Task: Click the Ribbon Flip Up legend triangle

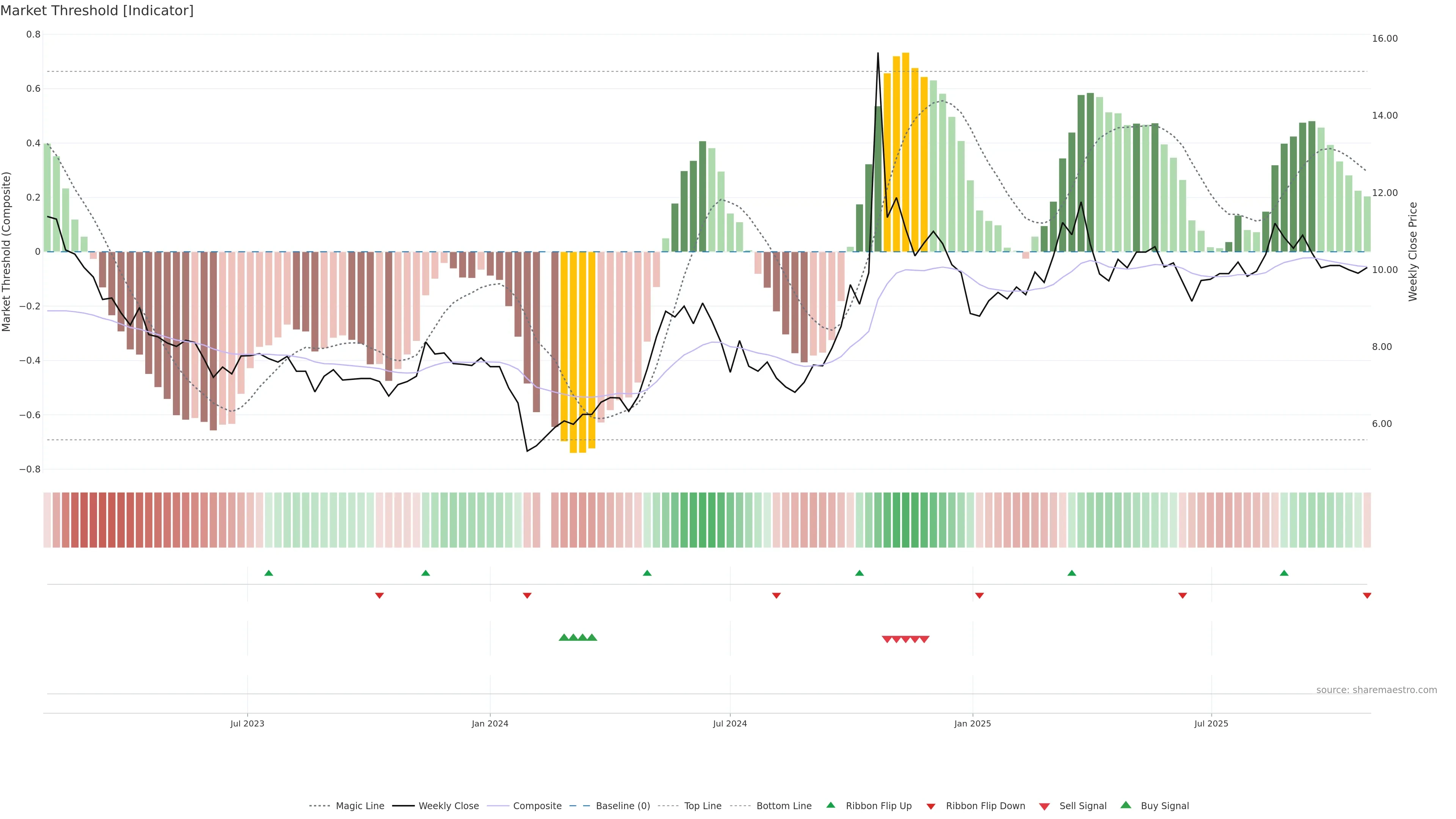Action: (830, 805)
